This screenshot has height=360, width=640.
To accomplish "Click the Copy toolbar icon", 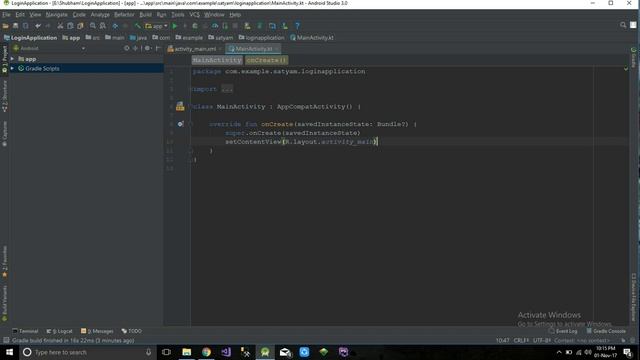I will (70, 26).
